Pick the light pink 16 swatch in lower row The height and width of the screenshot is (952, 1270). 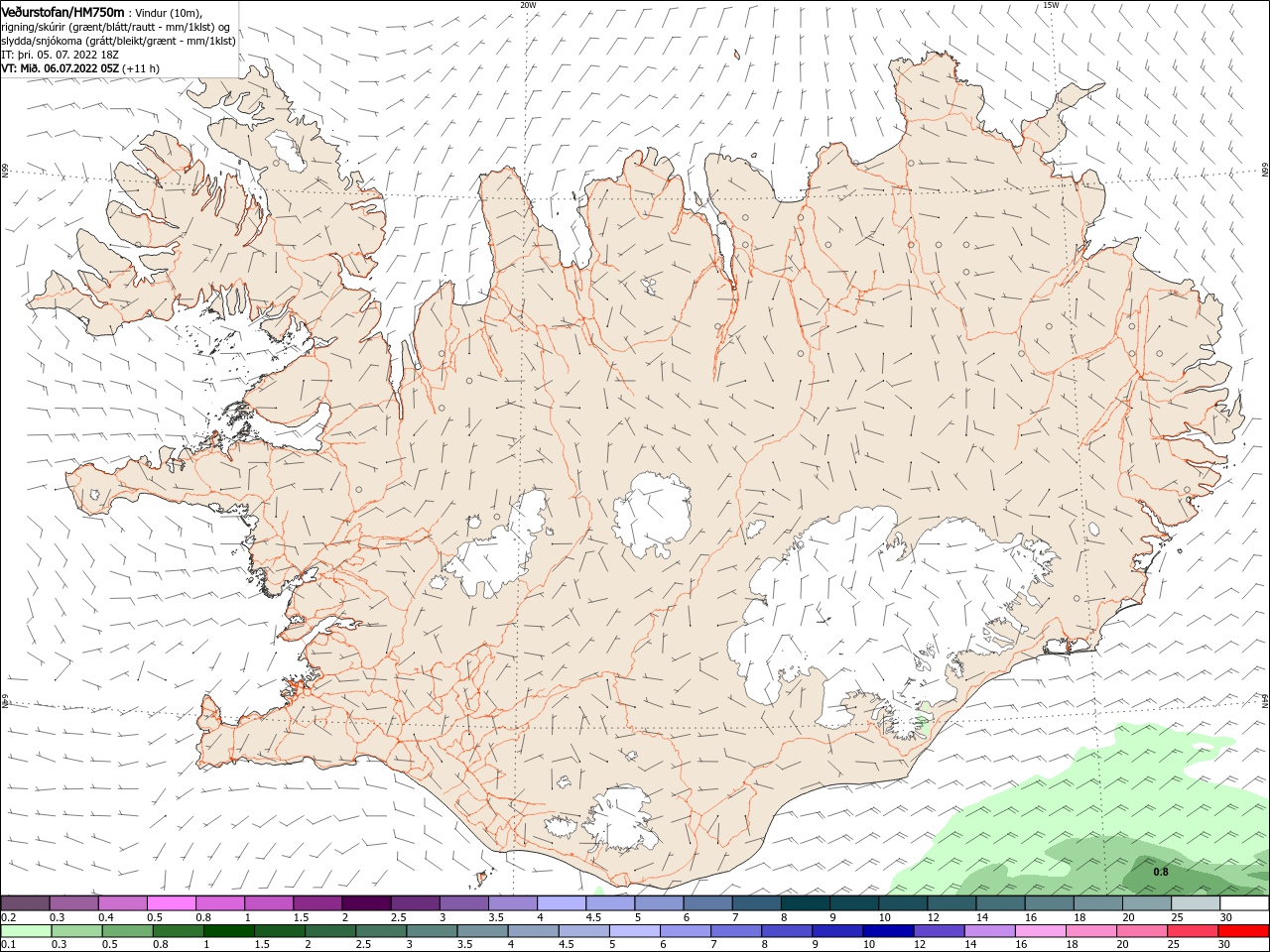point(1041,932)
